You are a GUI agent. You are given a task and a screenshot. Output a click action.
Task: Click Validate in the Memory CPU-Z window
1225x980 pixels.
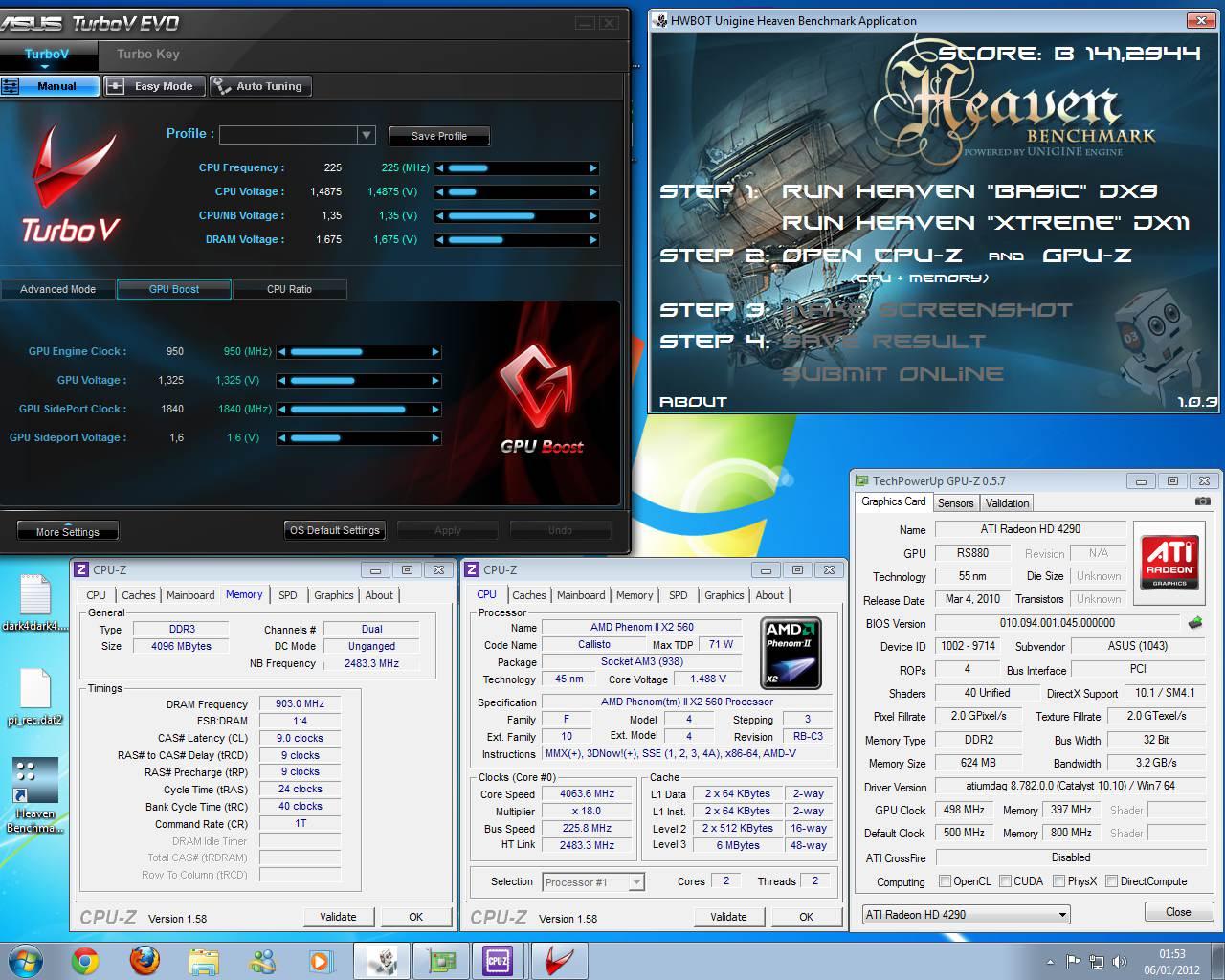click(338, 917)
